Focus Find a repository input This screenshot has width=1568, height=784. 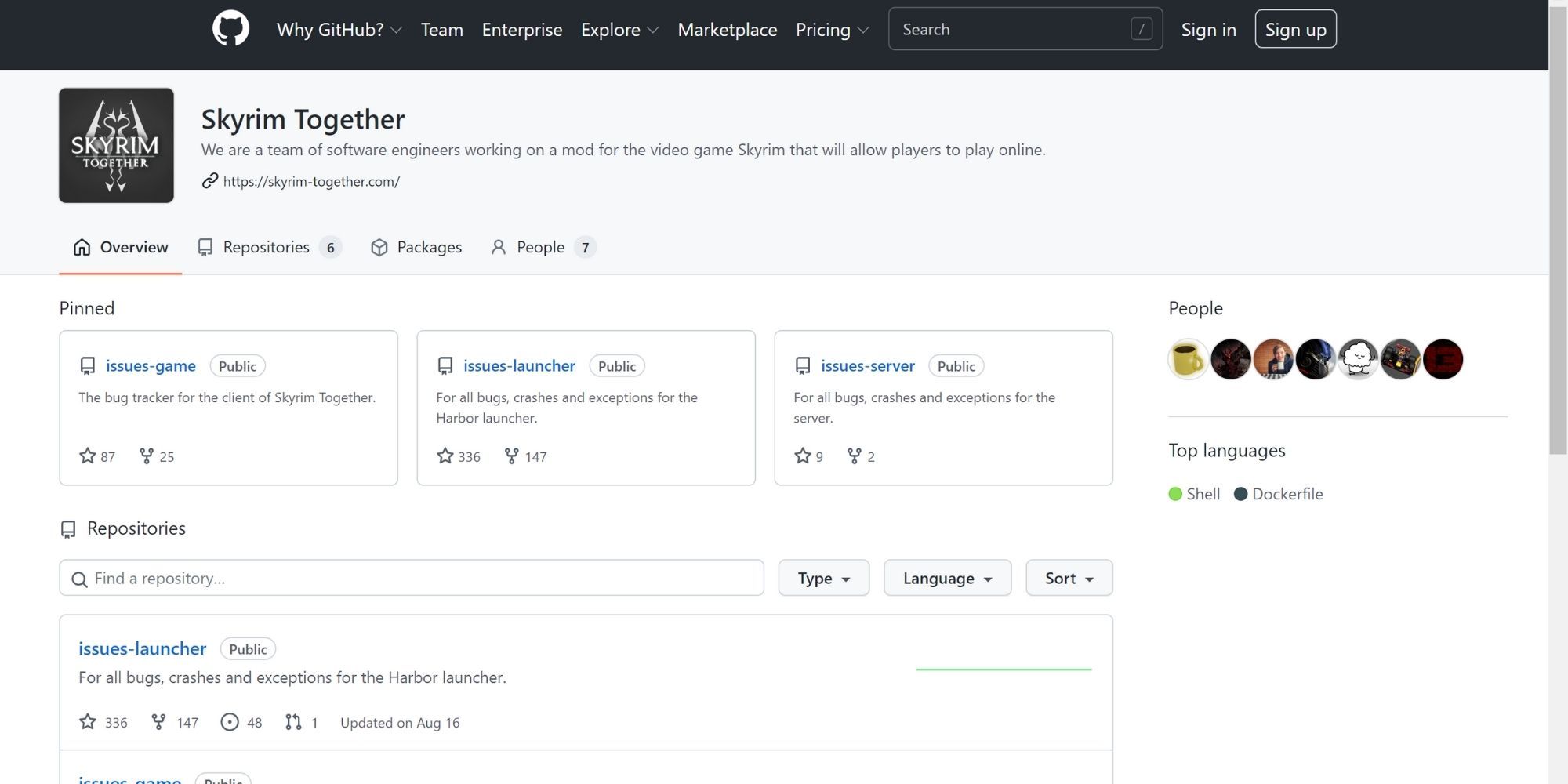point(412,578)
